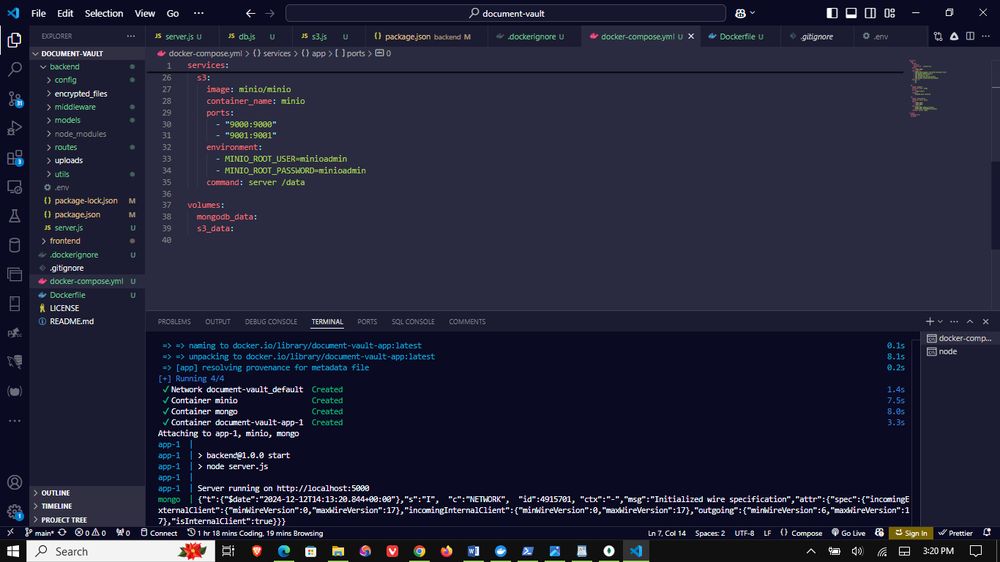The width and height of the screenshot is (1000, 562).
Task: Open the Accounts icon in activity bar
Action: pyautogui.click(x=15, y=483)
